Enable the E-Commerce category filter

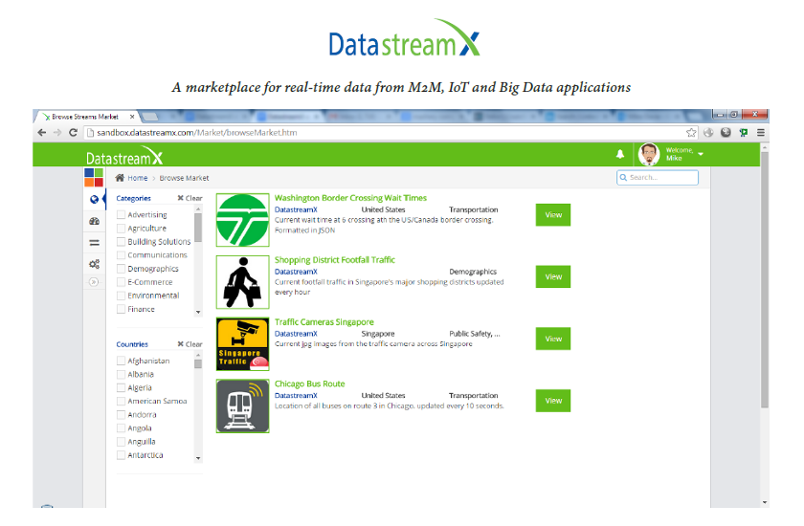[121, 282]
